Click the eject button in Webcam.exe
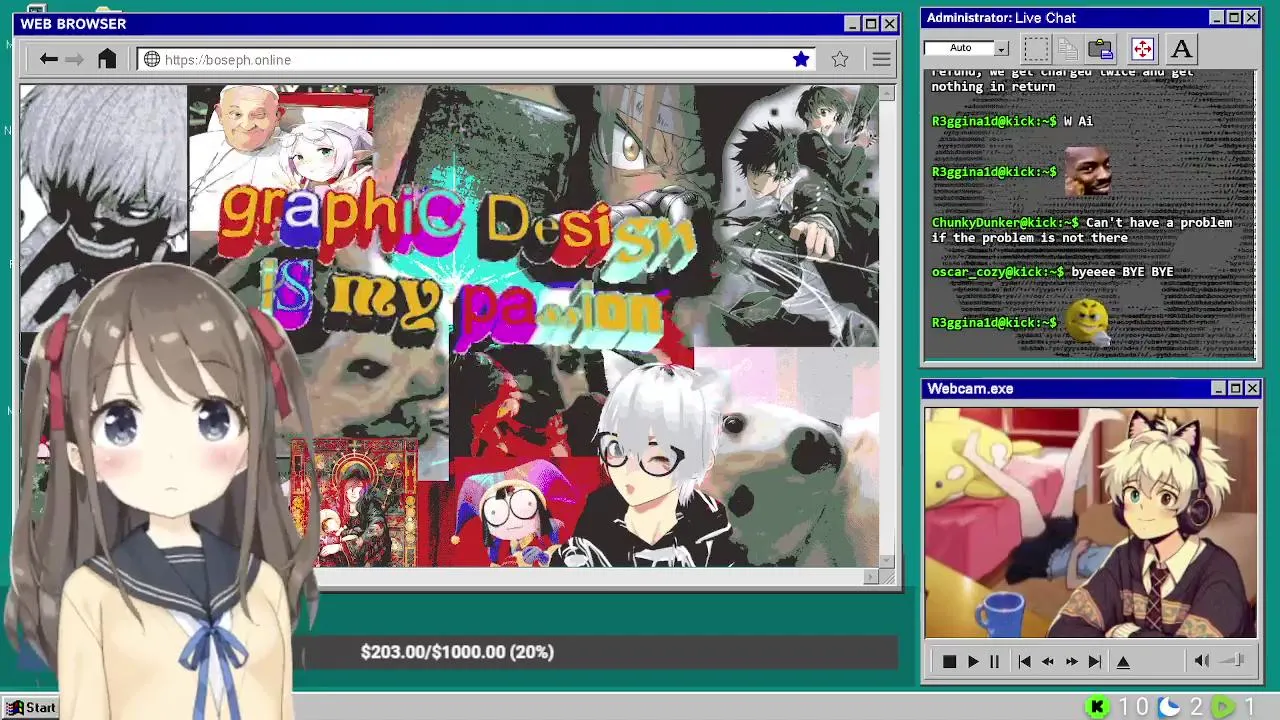Image resolution: width=1280 pixels, height=720 pixels. pyautogui.click(x=1123, y=662)
